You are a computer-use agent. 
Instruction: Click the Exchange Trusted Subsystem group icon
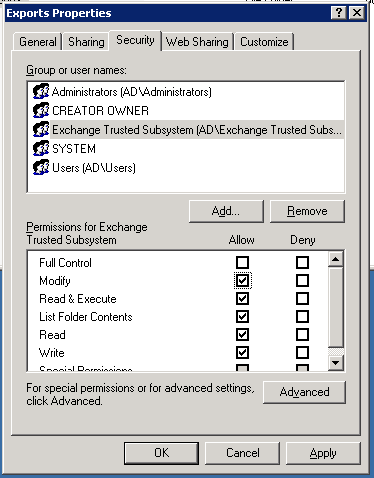click(41, 130)
